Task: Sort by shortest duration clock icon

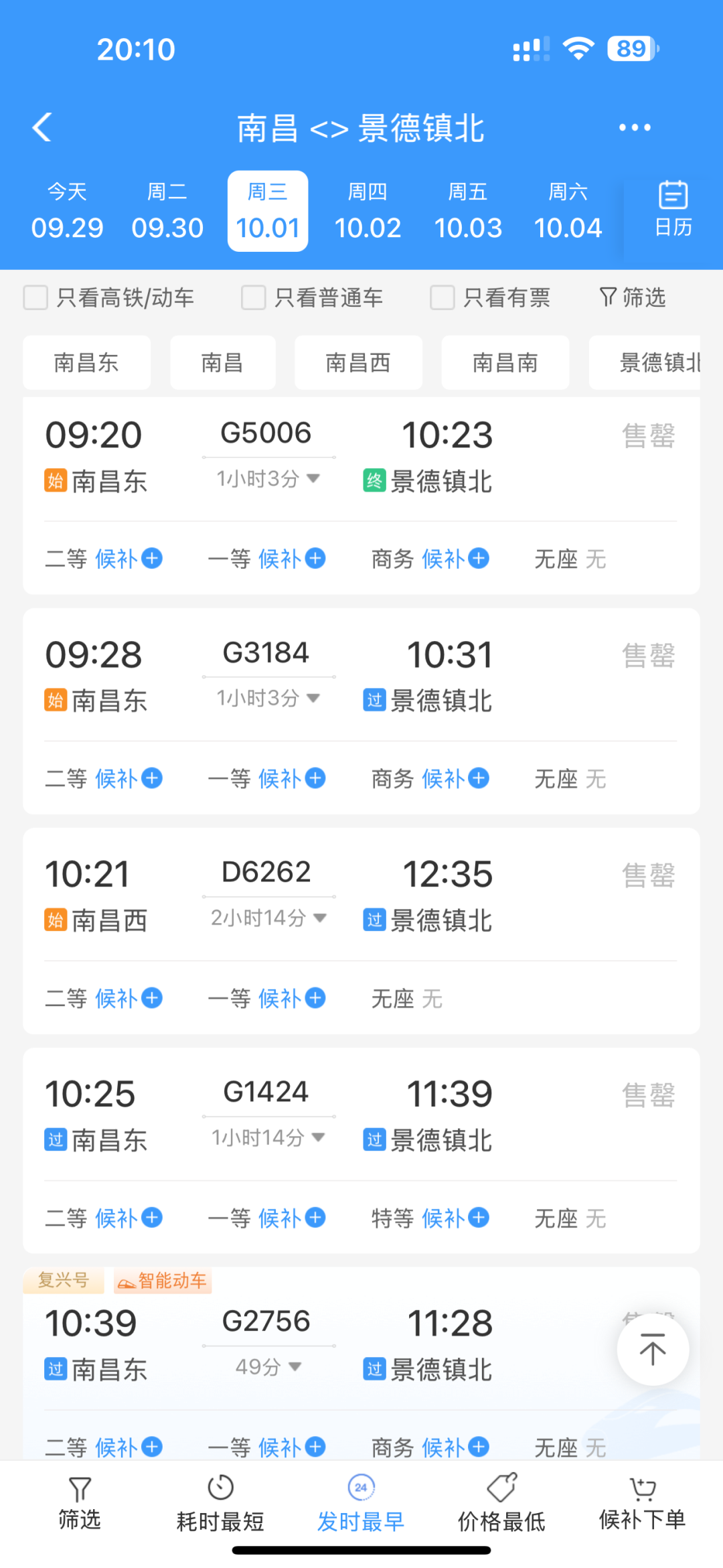Action: point(220,1488)
